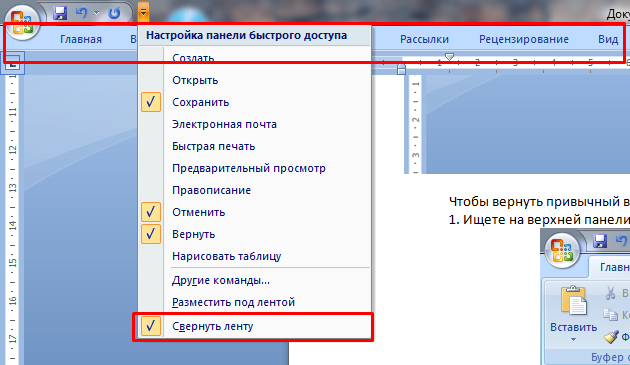Viewport: 630px width, 365px height.
Task: Click the Format Painter brush icon
Action: click(611, 336)
